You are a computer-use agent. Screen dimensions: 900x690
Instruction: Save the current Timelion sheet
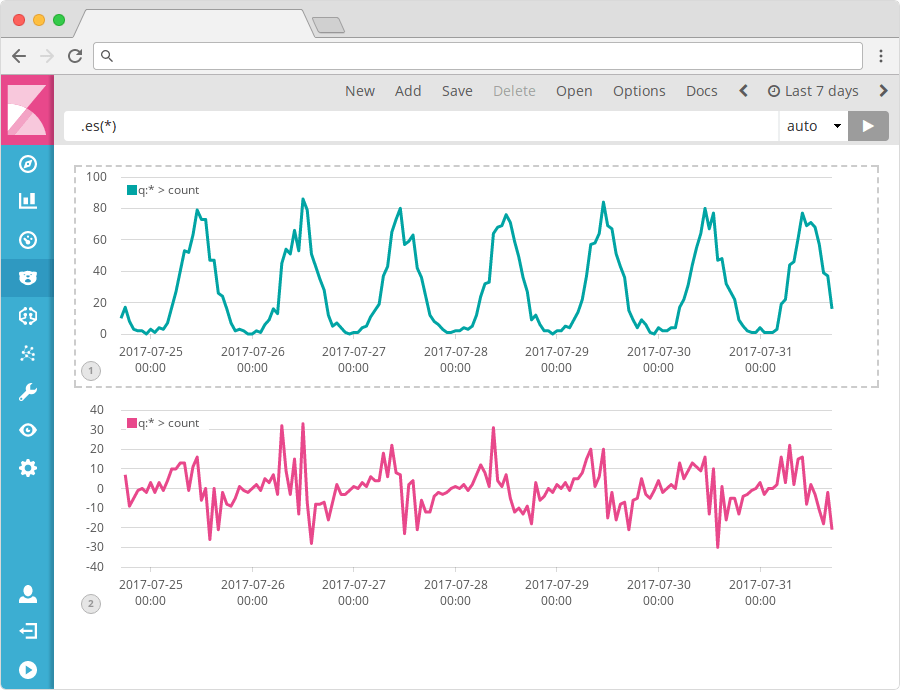click(457, 90)
